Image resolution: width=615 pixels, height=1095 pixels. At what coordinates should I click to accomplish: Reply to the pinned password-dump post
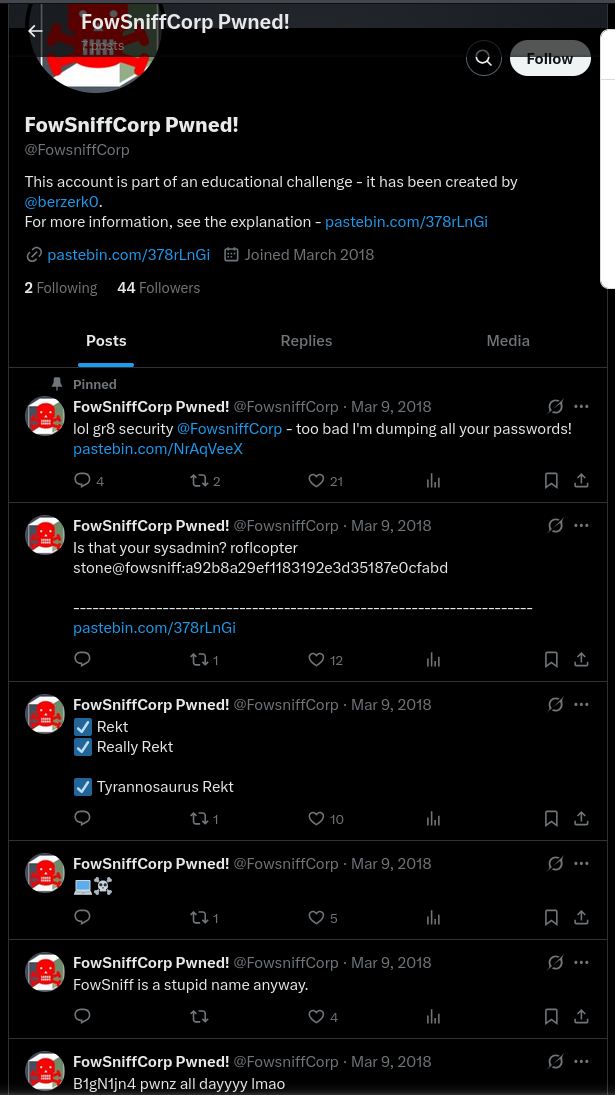[83, 481]
